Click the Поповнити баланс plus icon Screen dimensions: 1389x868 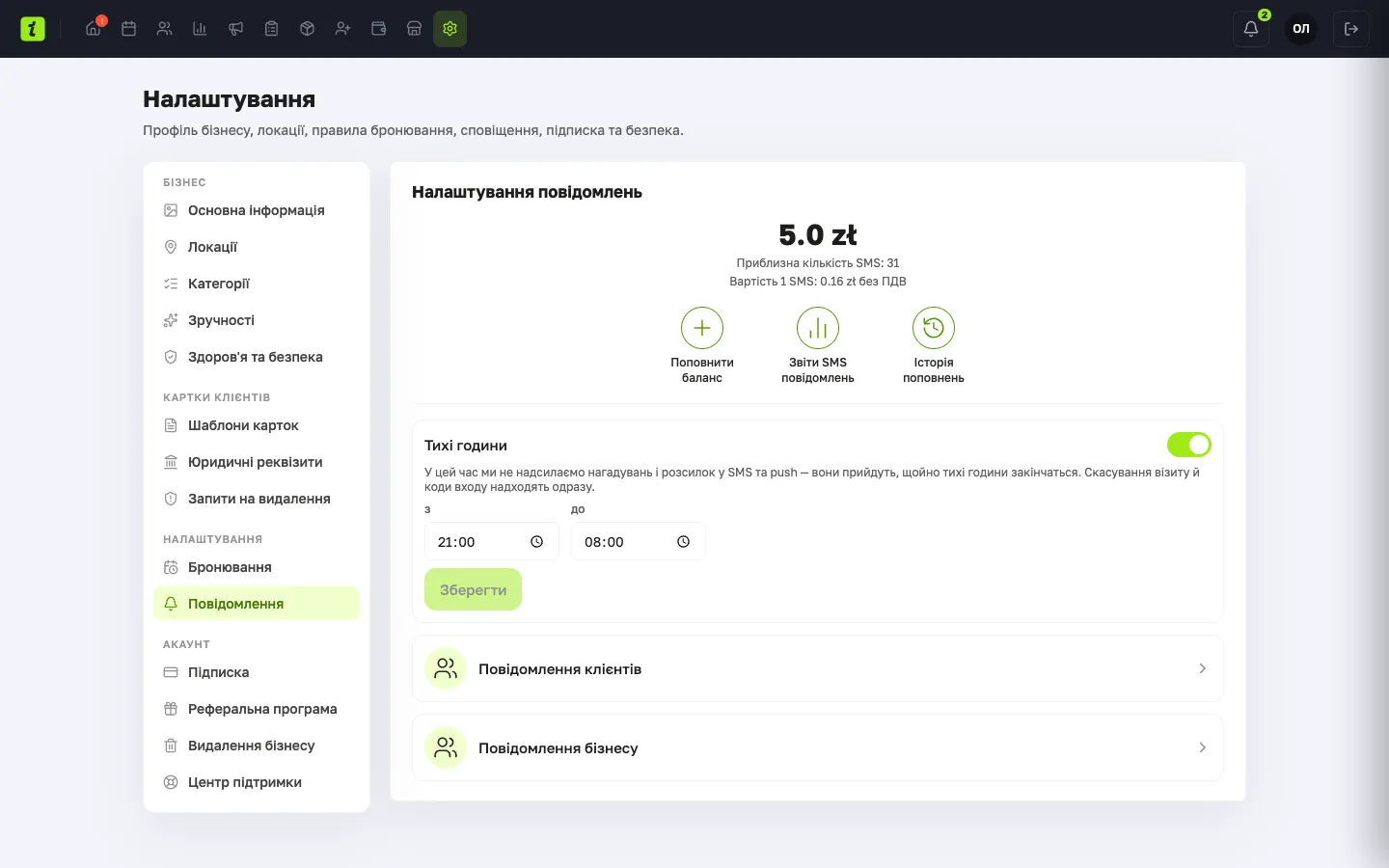(702, 328)
